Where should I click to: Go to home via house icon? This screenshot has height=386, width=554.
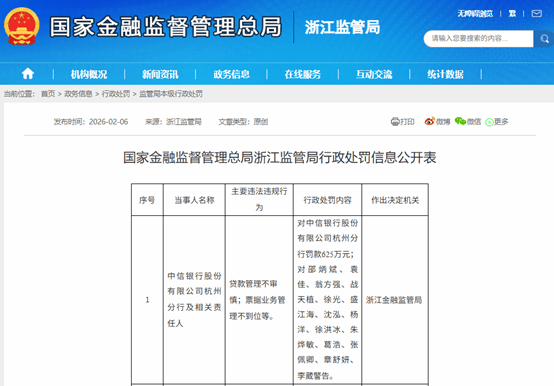click(x=28, y=74)
